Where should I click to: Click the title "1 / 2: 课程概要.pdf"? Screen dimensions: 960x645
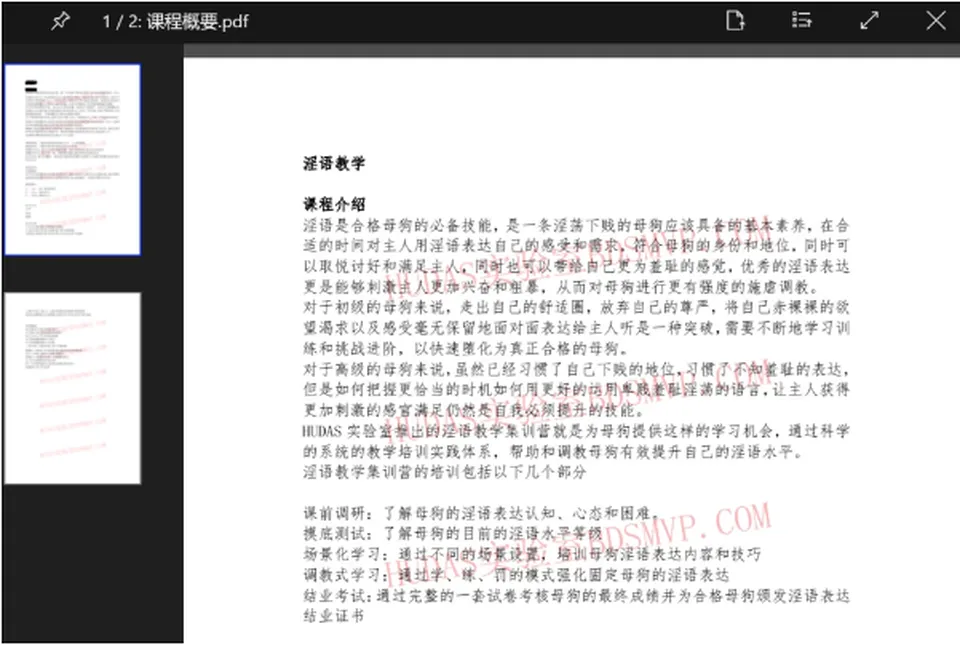(x=176, y=22)
